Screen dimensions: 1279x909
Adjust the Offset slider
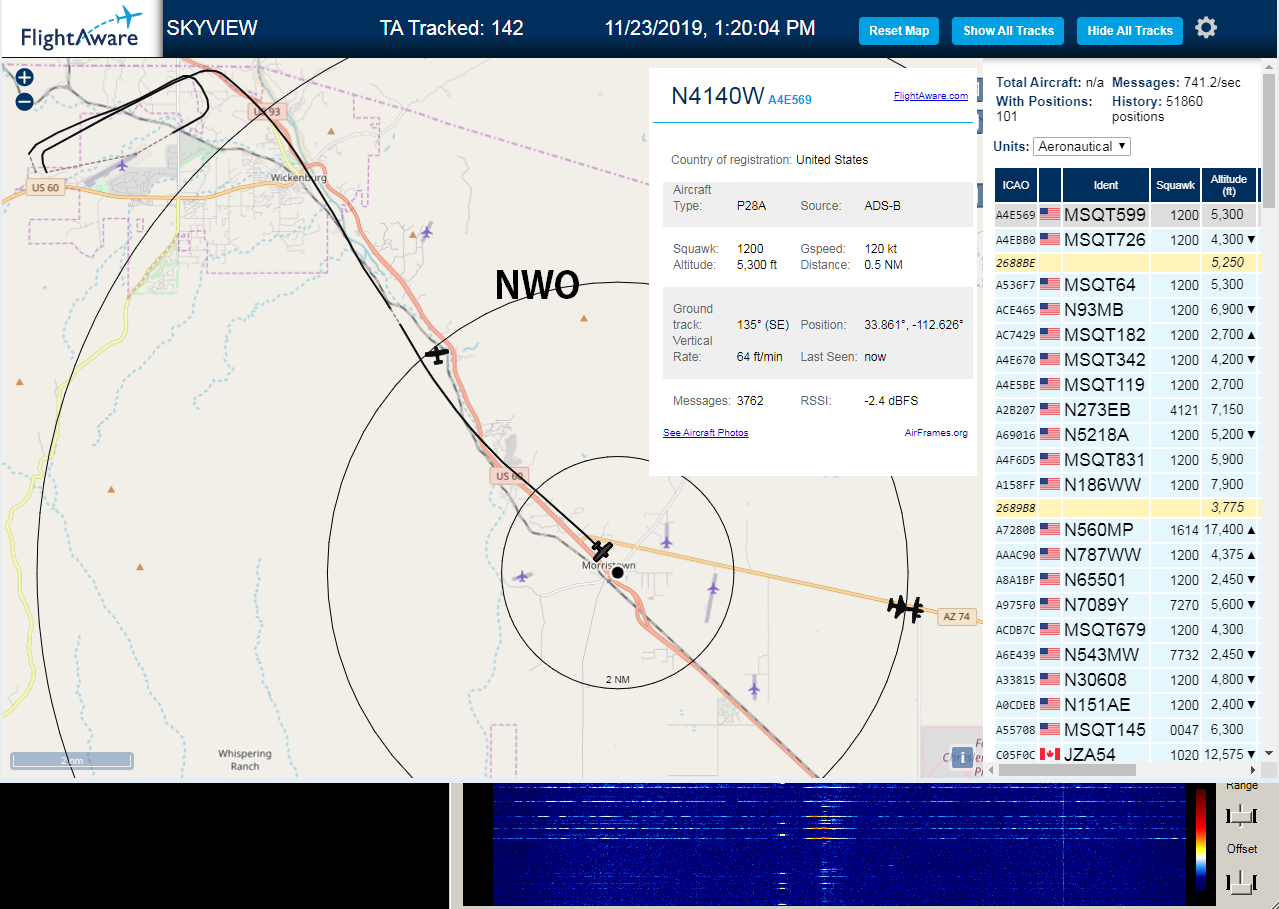click(x=1241, y=881)
